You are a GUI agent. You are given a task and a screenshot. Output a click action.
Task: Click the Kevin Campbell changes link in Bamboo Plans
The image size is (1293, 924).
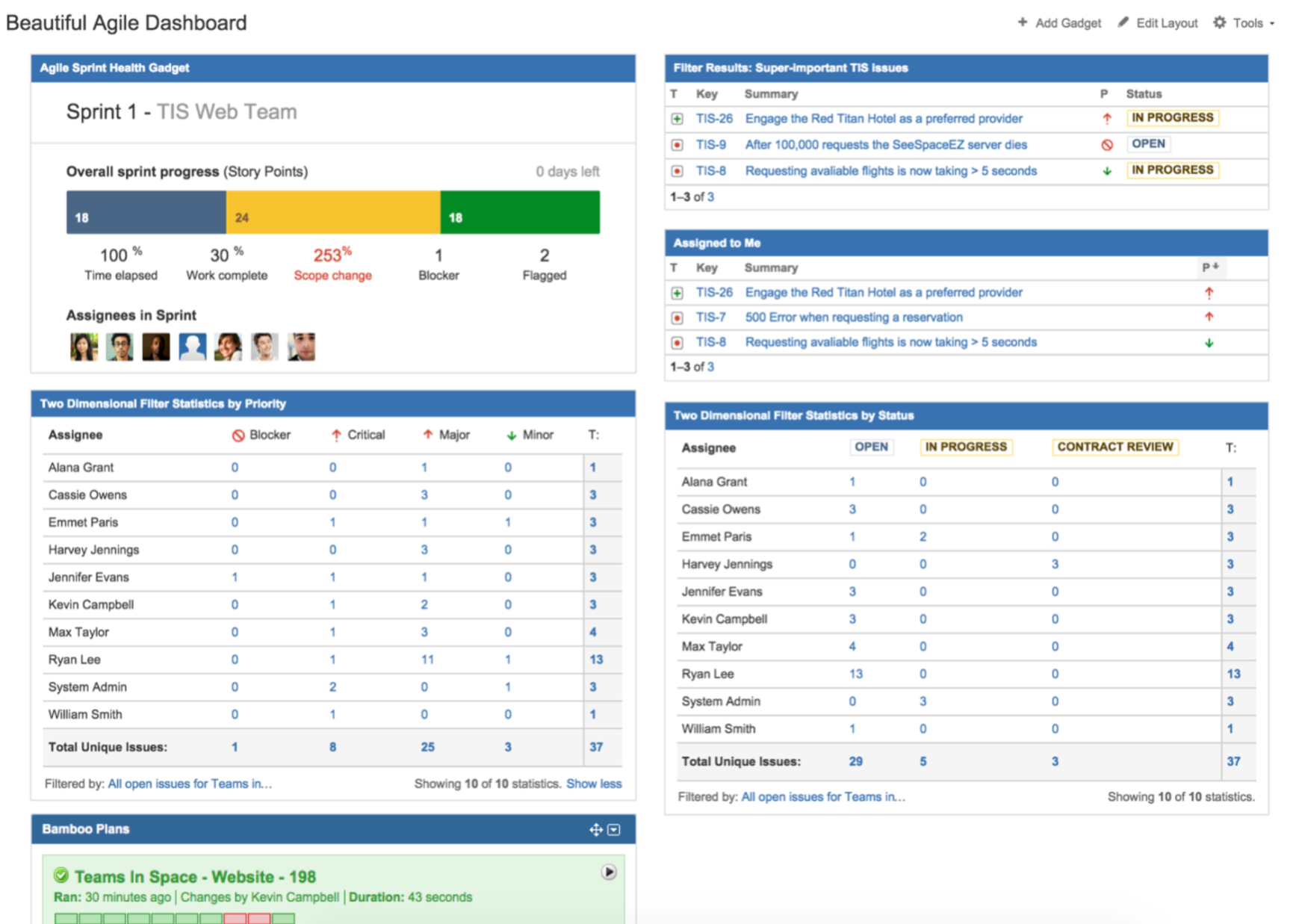pyautogui.click(x=295, y=897)
